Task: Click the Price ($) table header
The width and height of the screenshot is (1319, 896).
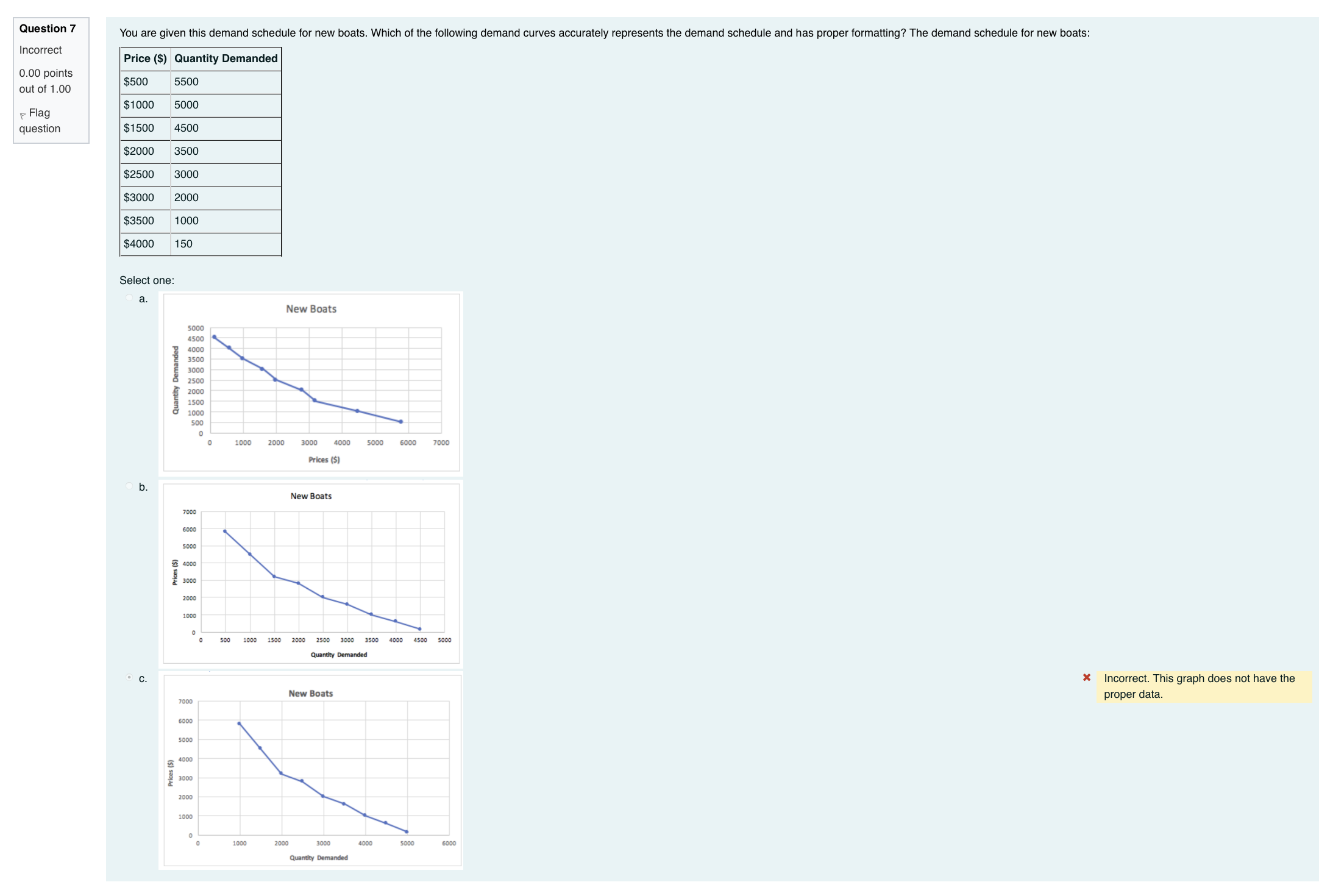Action: click(x=145, y=59)
